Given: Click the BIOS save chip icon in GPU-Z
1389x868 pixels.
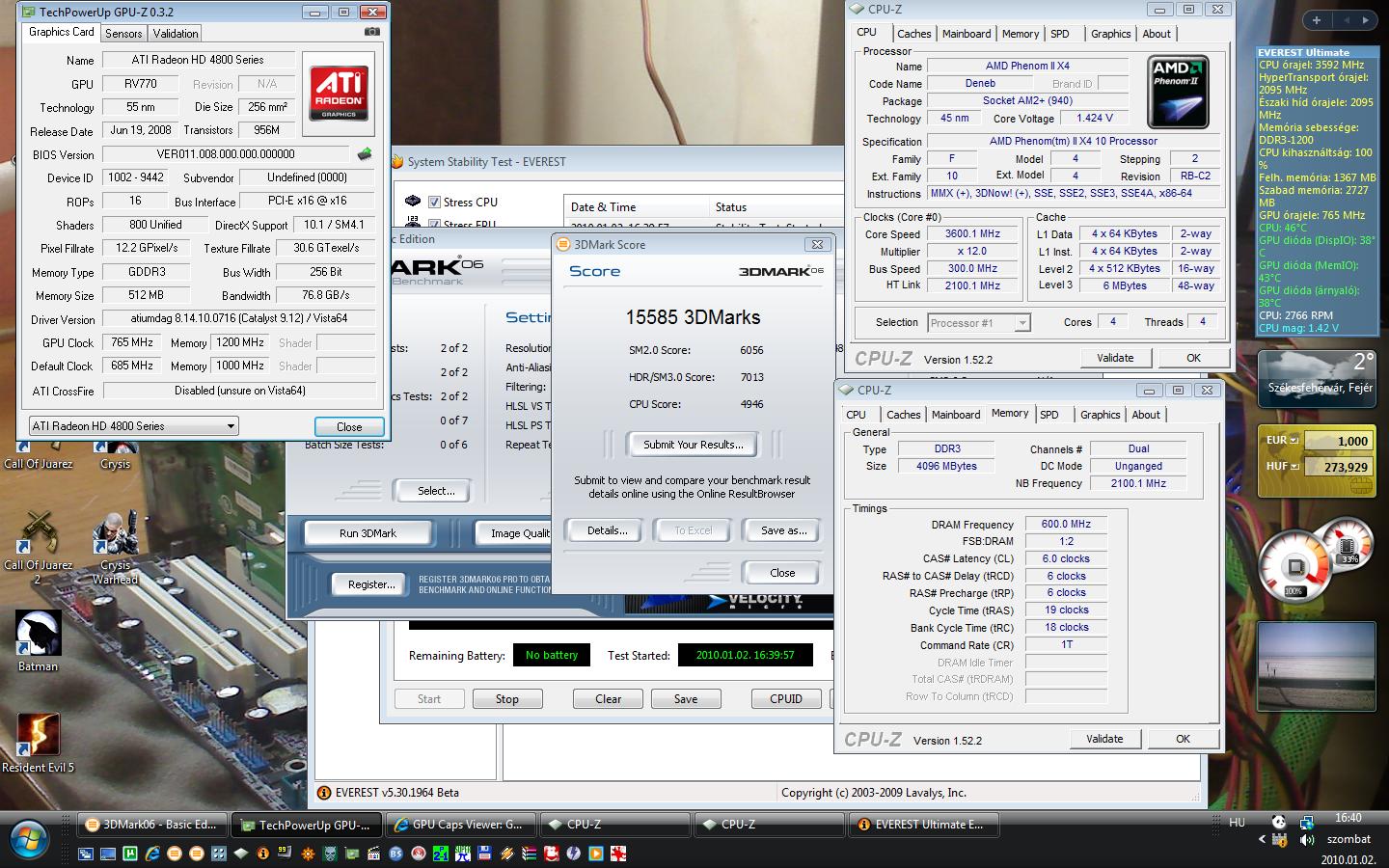Looking at the screenshot, I should click(365, 154).
